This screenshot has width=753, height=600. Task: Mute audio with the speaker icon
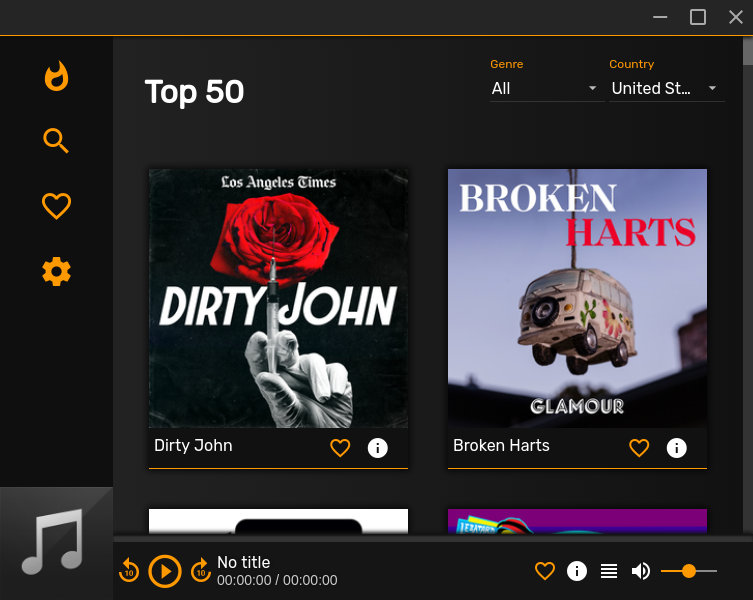click(641, 571)
